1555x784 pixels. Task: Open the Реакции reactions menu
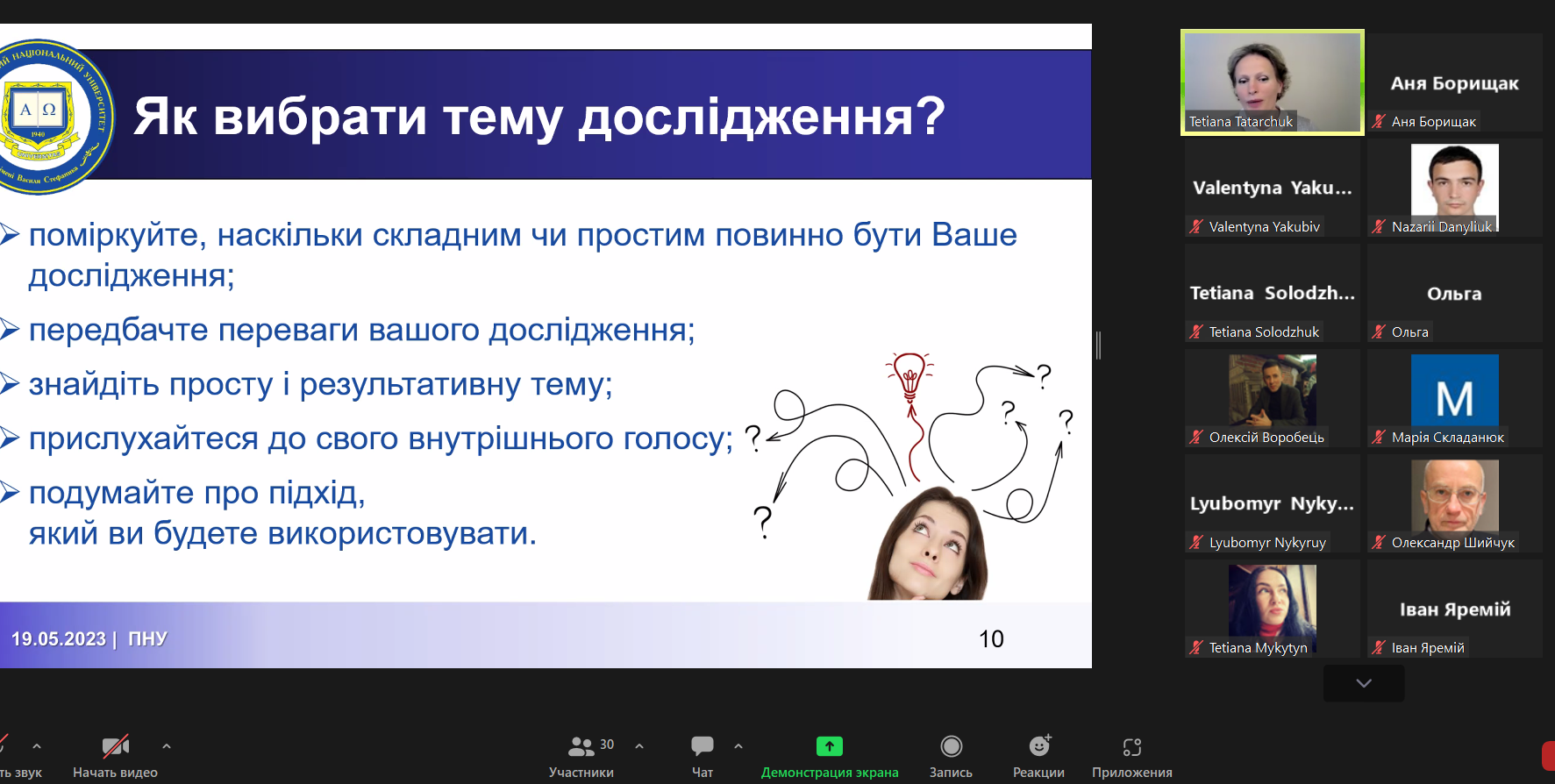(x=1038, y=756)
